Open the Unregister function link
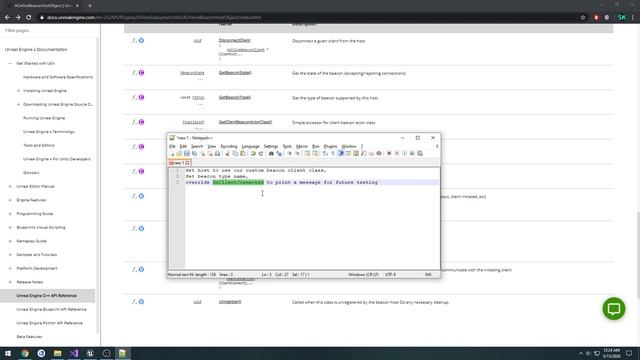640x360 pixels. (x=230, y=302)
